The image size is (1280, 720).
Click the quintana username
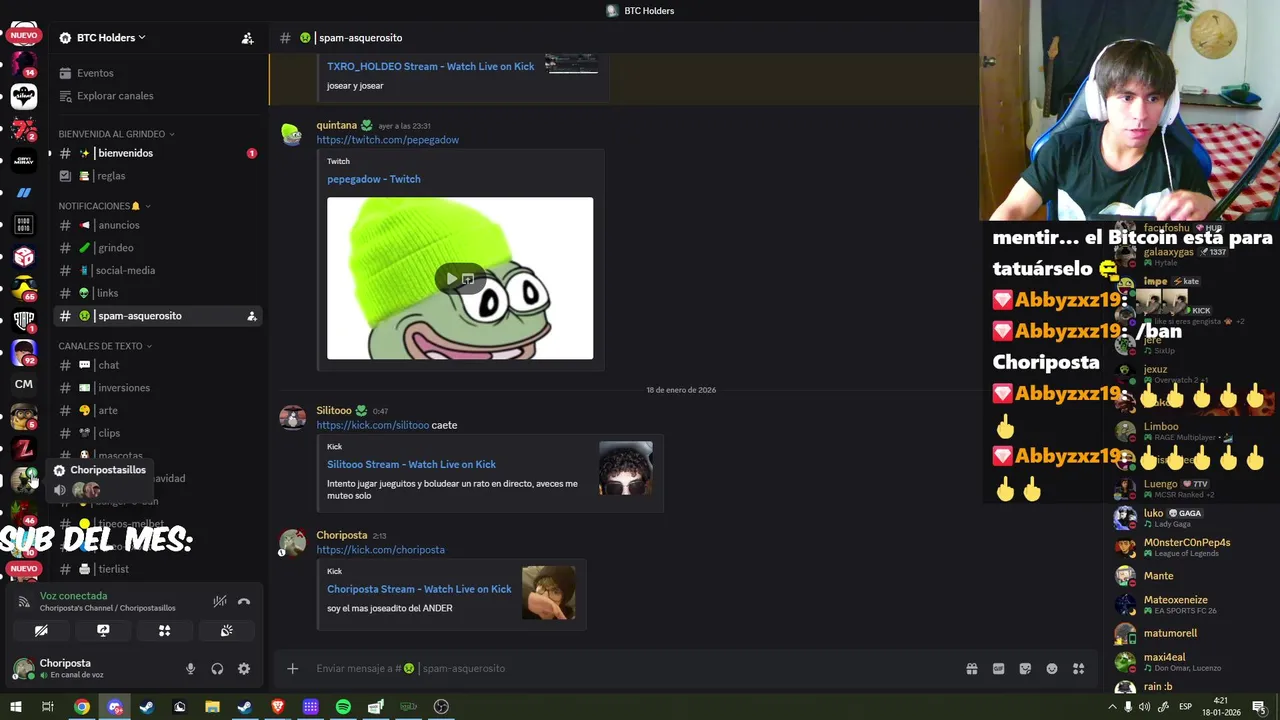coord(337,125)
